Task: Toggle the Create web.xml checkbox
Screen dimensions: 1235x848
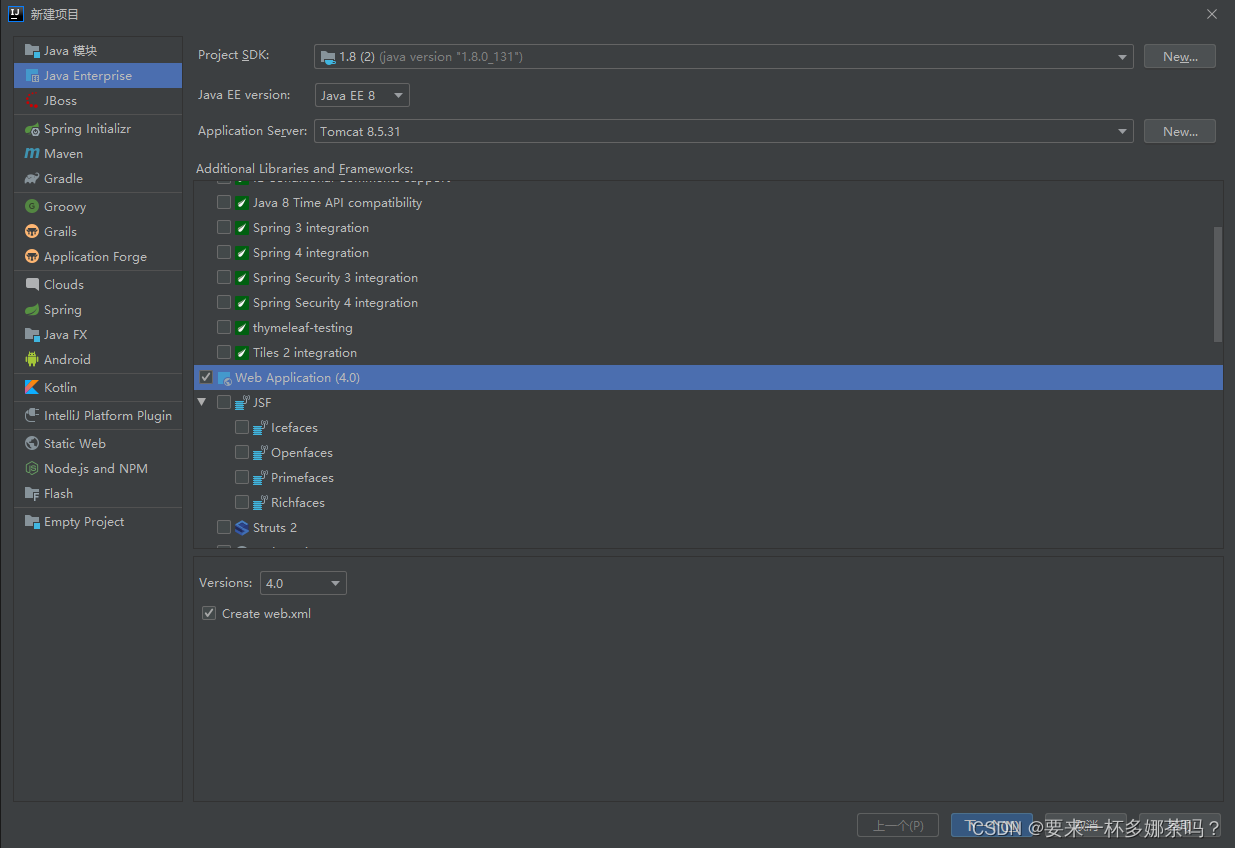Action: click(209, 613)
